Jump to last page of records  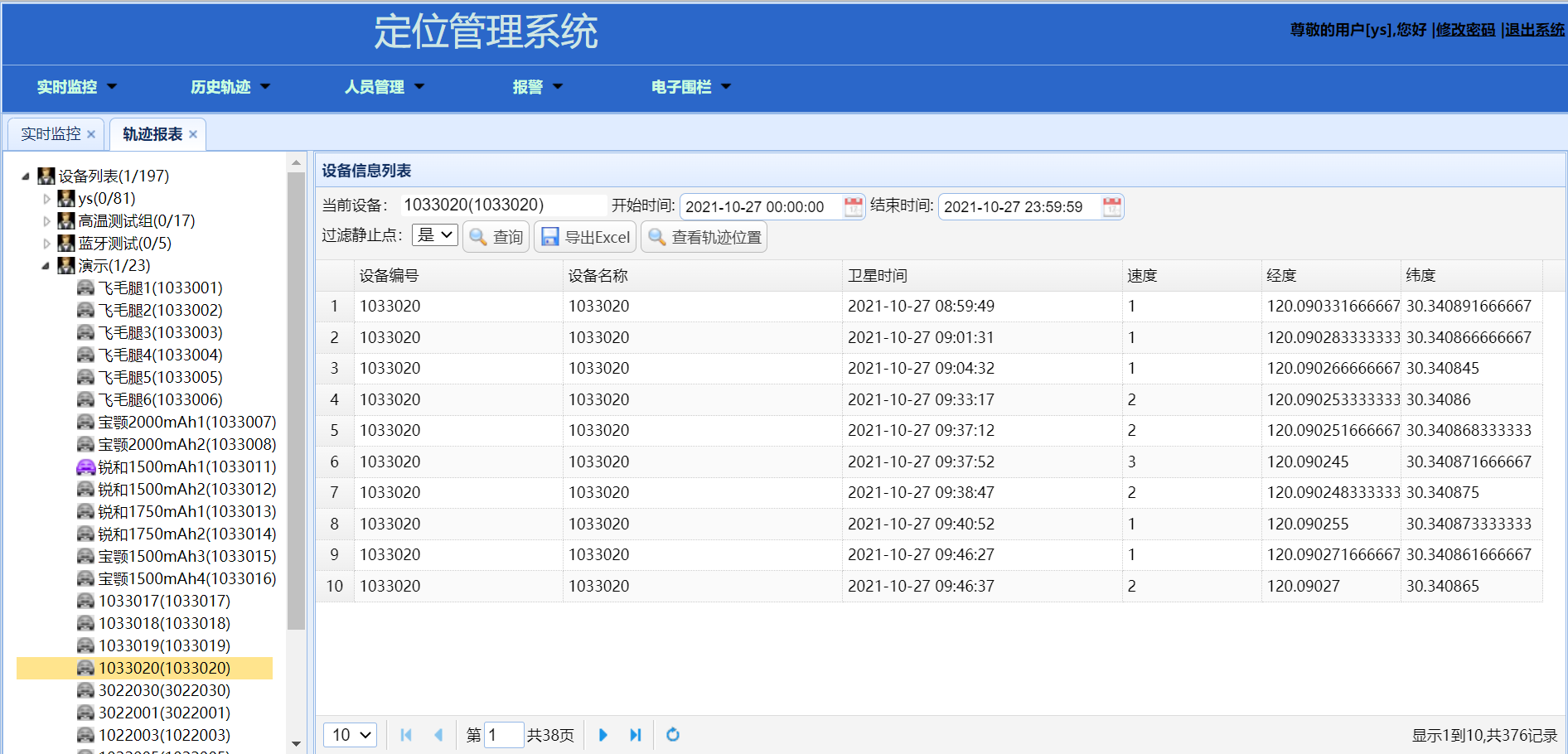(x=635, y=735)
